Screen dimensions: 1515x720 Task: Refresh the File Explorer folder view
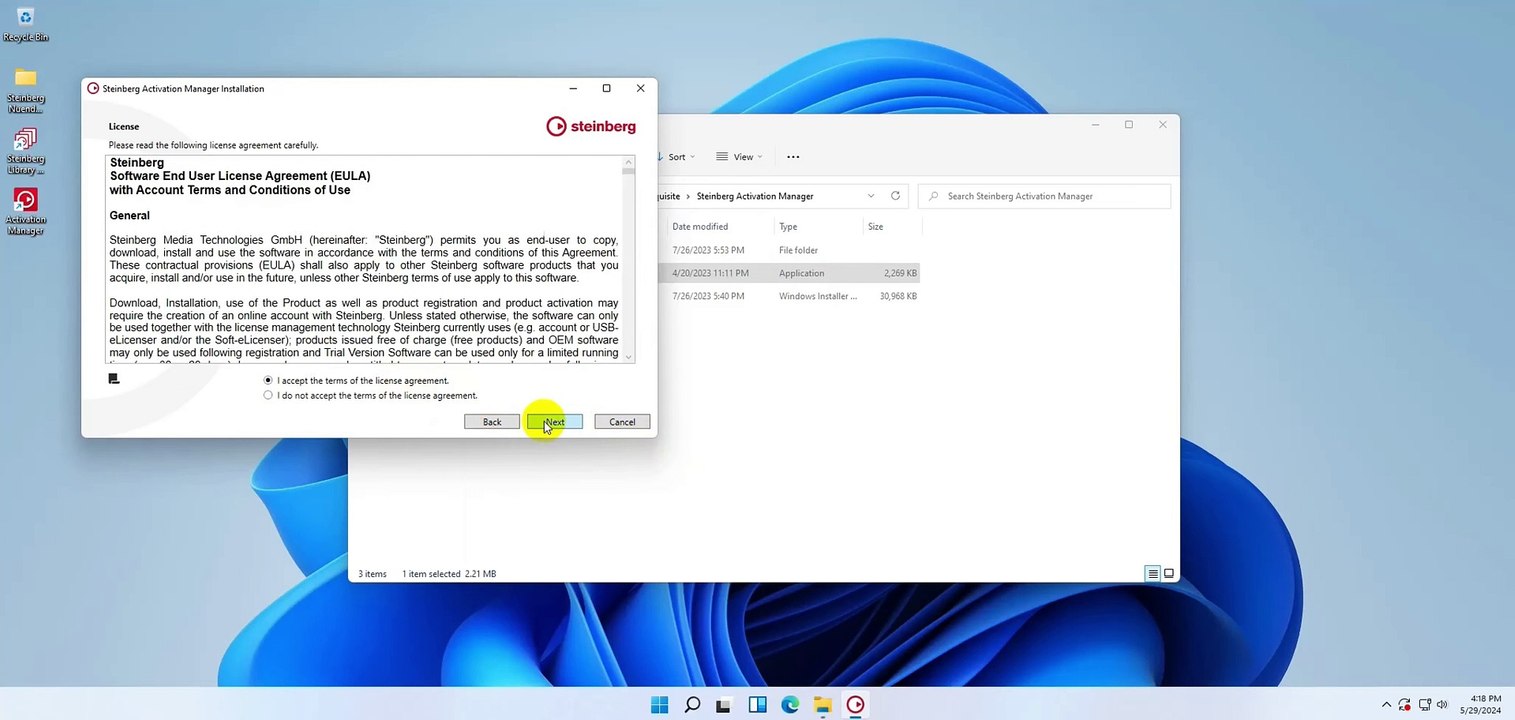[895, 196]
